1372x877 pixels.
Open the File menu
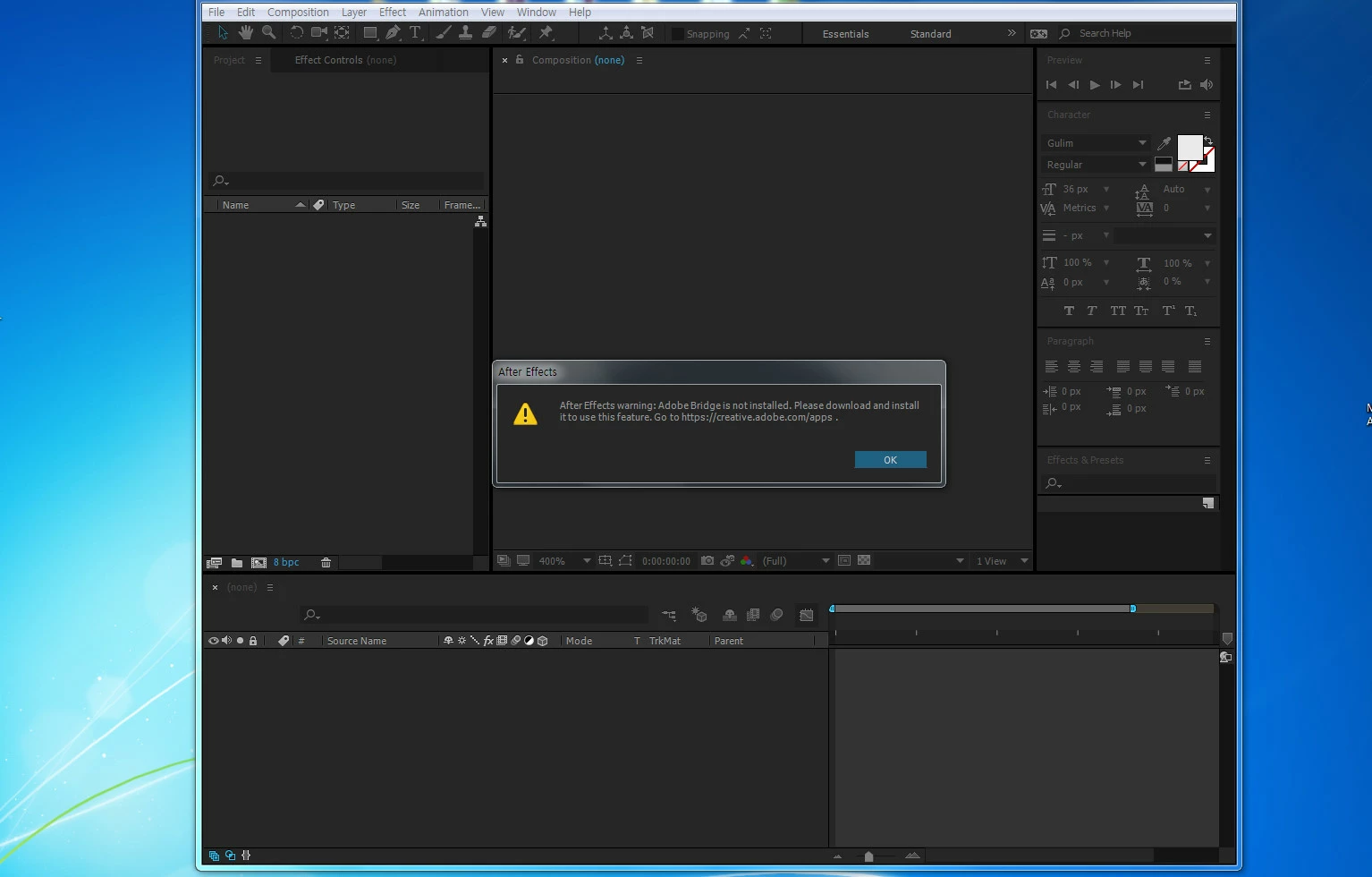click(x=216, y=12)
